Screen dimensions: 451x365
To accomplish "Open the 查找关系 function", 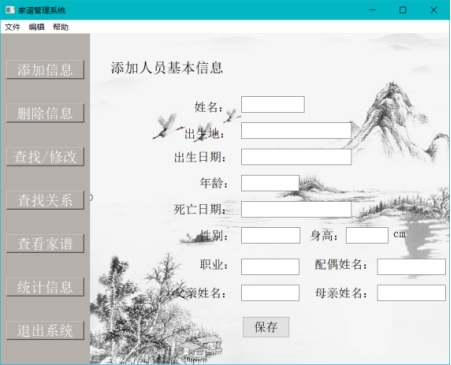I will pos(45,200).
